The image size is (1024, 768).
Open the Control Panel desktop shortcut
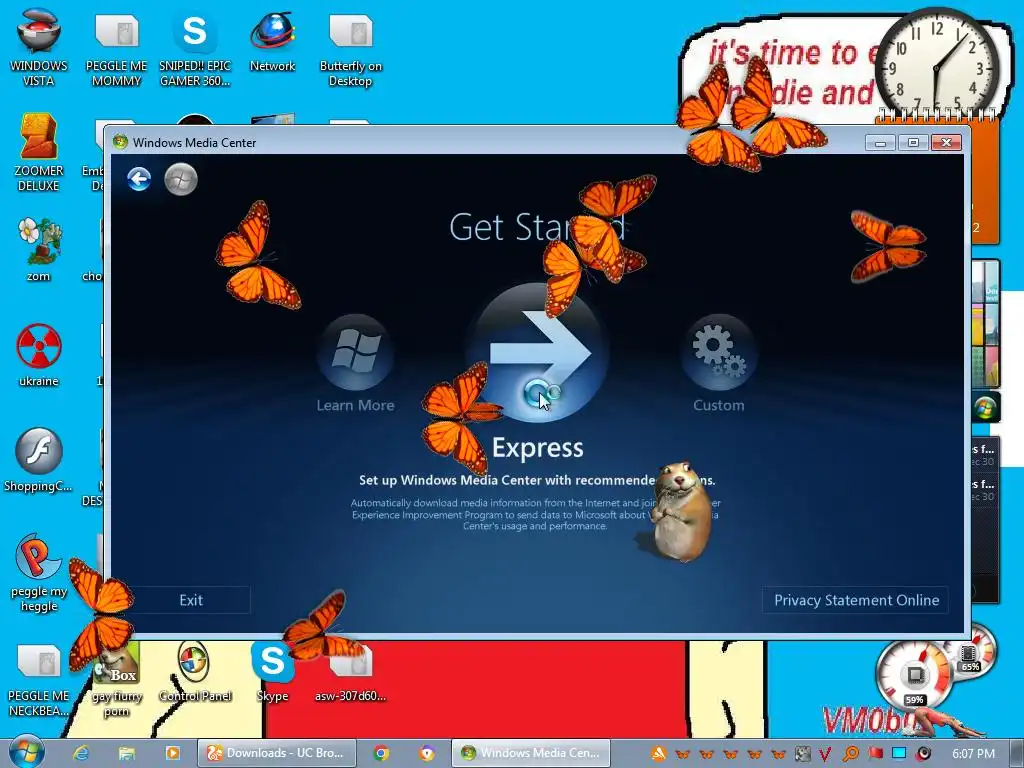point(195,673)
